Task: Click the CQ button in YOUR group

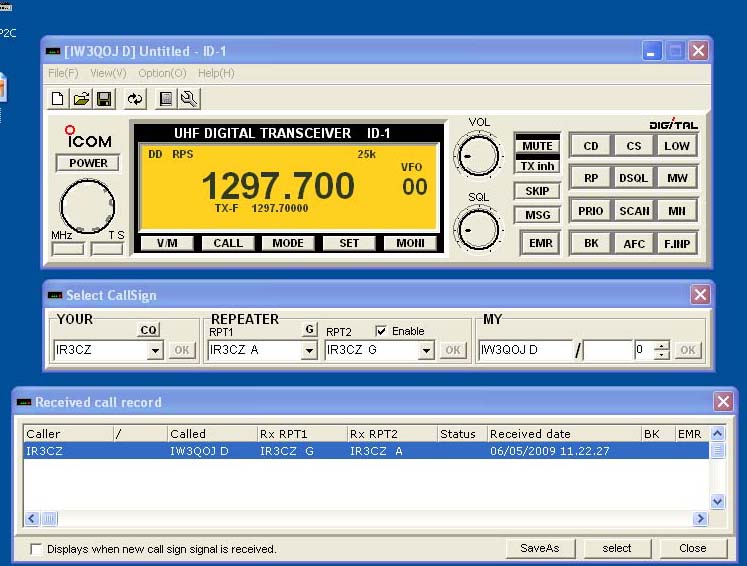Action: 149,330
